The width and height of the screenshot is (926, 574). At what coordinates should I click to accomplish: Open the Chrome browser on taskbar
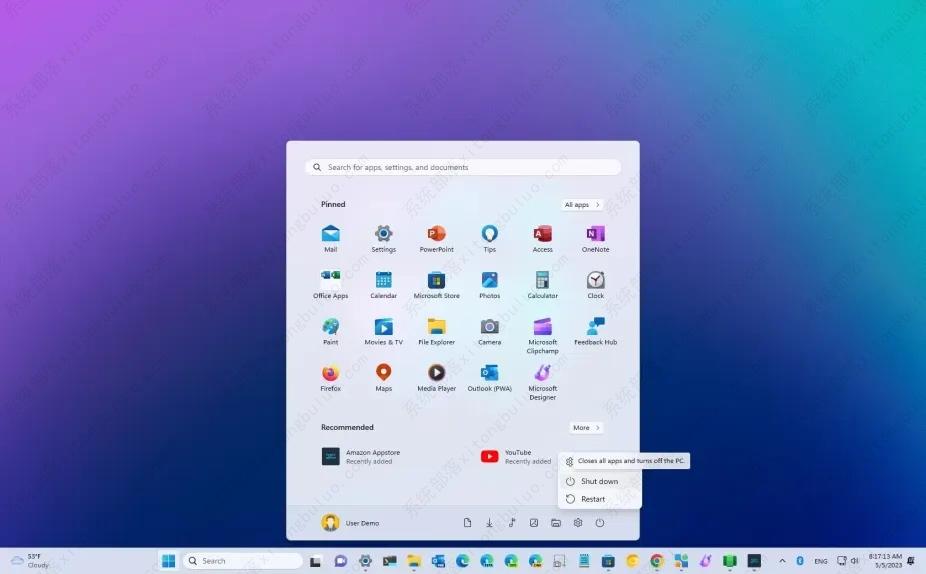point(656,561)
